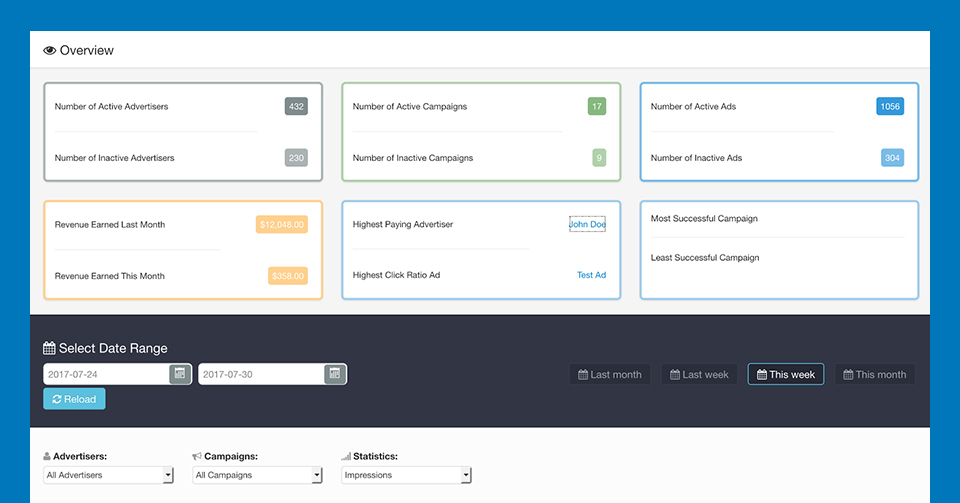
Task: Click the end date field 2017-07-30
Action: [x=261, y=374]
